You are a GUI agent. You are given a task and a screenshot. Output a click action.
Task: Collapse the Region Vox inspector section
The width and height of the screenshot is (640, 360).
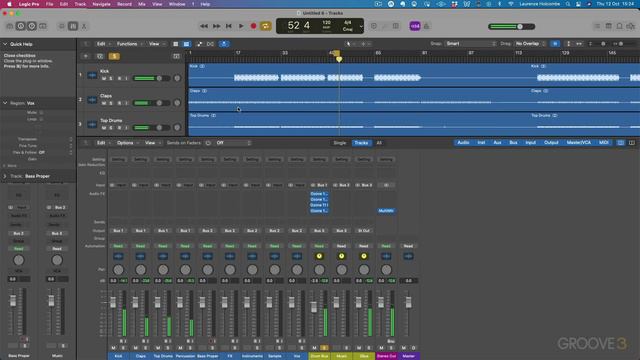tap(5, 103)
